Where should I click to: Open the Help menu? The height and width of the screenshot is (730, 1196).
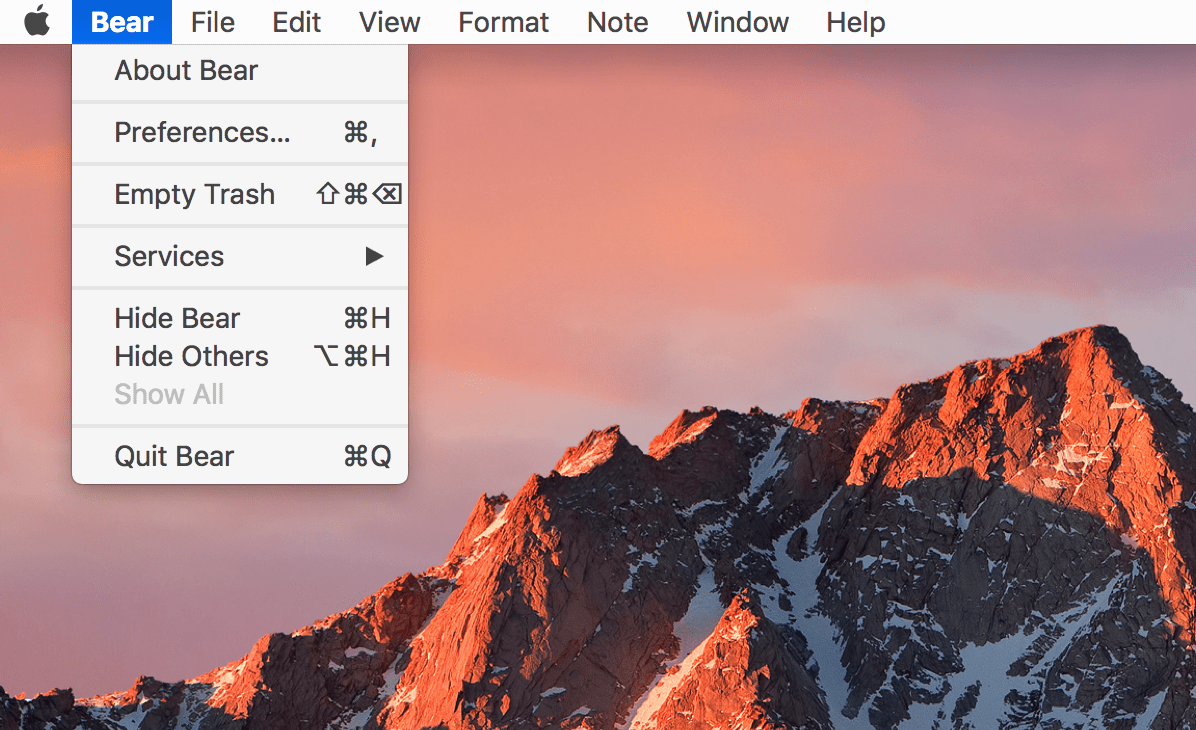point(855,22)
